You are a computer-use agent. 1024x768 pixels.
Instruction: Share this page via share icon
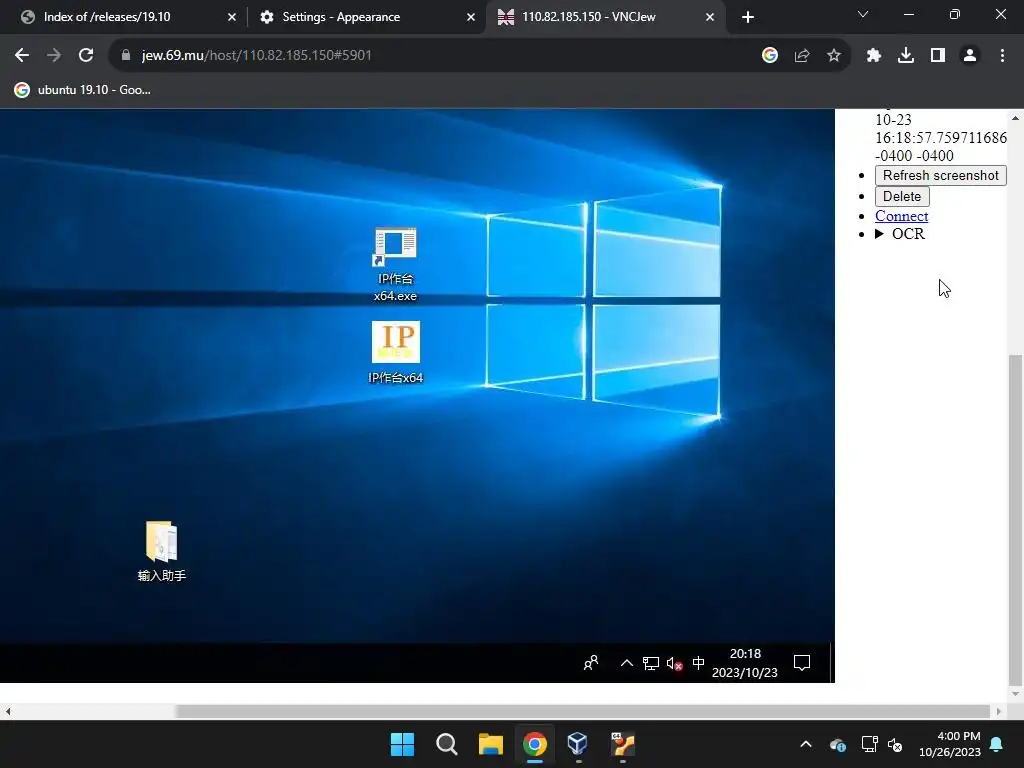pos(802,56)
